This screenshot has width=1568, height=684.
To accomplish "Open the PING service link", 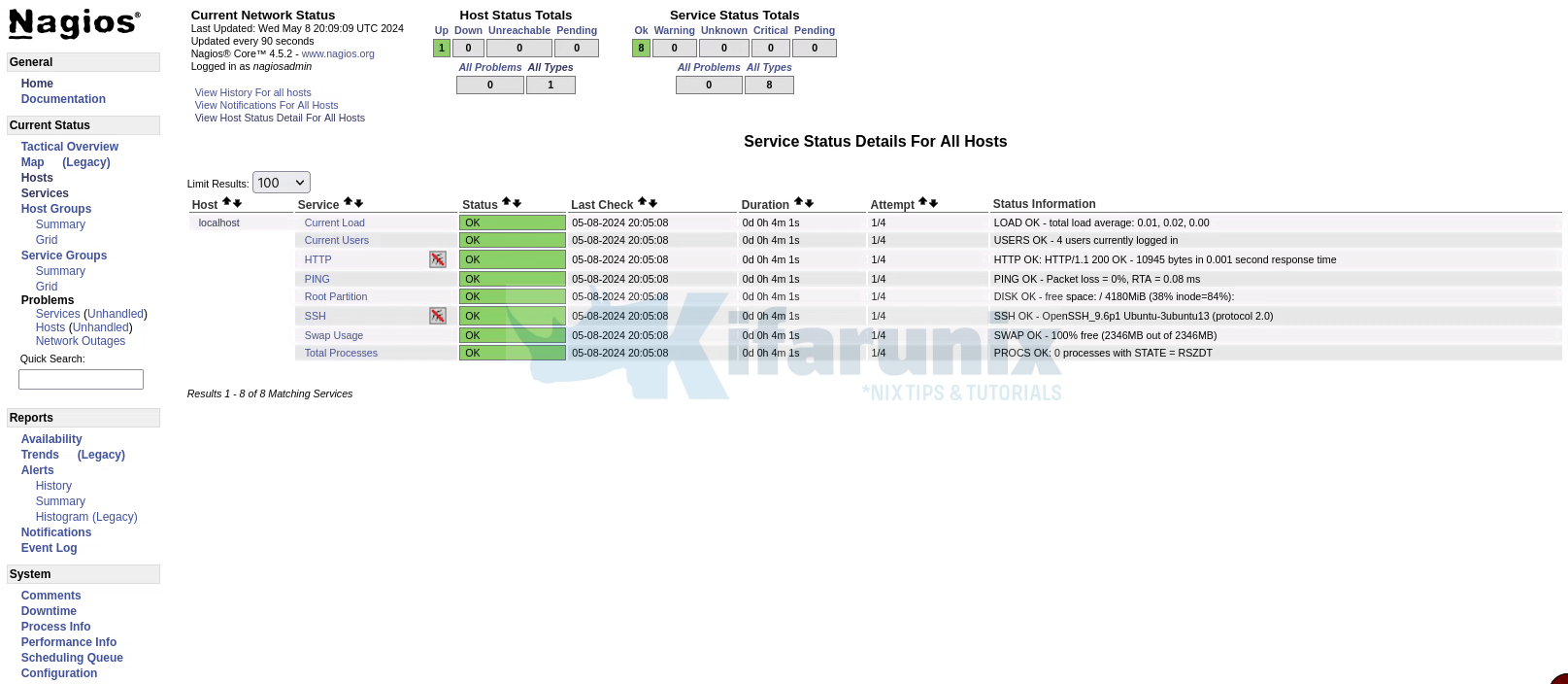I will 317,279.
